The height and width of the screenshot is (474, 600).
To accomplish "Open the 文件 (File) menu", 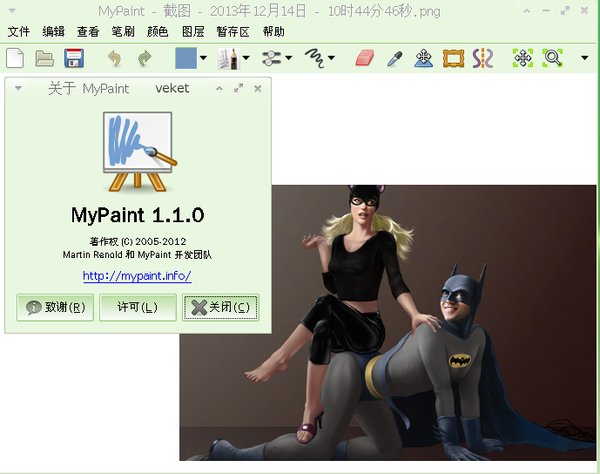I will coord(19,32).
